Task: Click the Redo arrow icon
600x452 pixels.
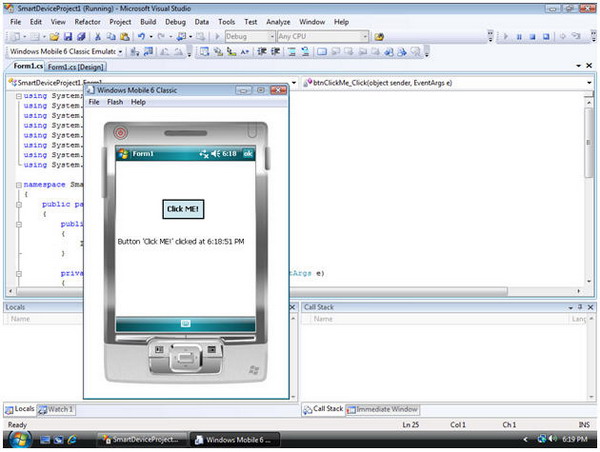Action: point(161,36)
